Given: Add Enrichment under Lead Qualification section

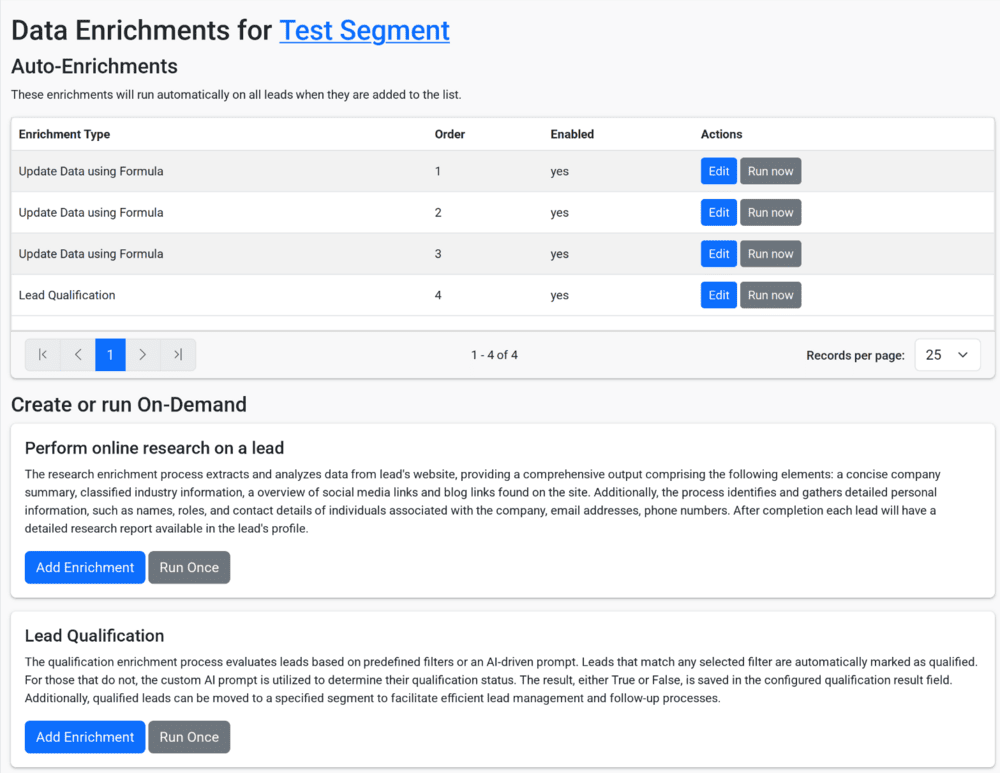Looking at the screenshot, I should tap(84, 737).
